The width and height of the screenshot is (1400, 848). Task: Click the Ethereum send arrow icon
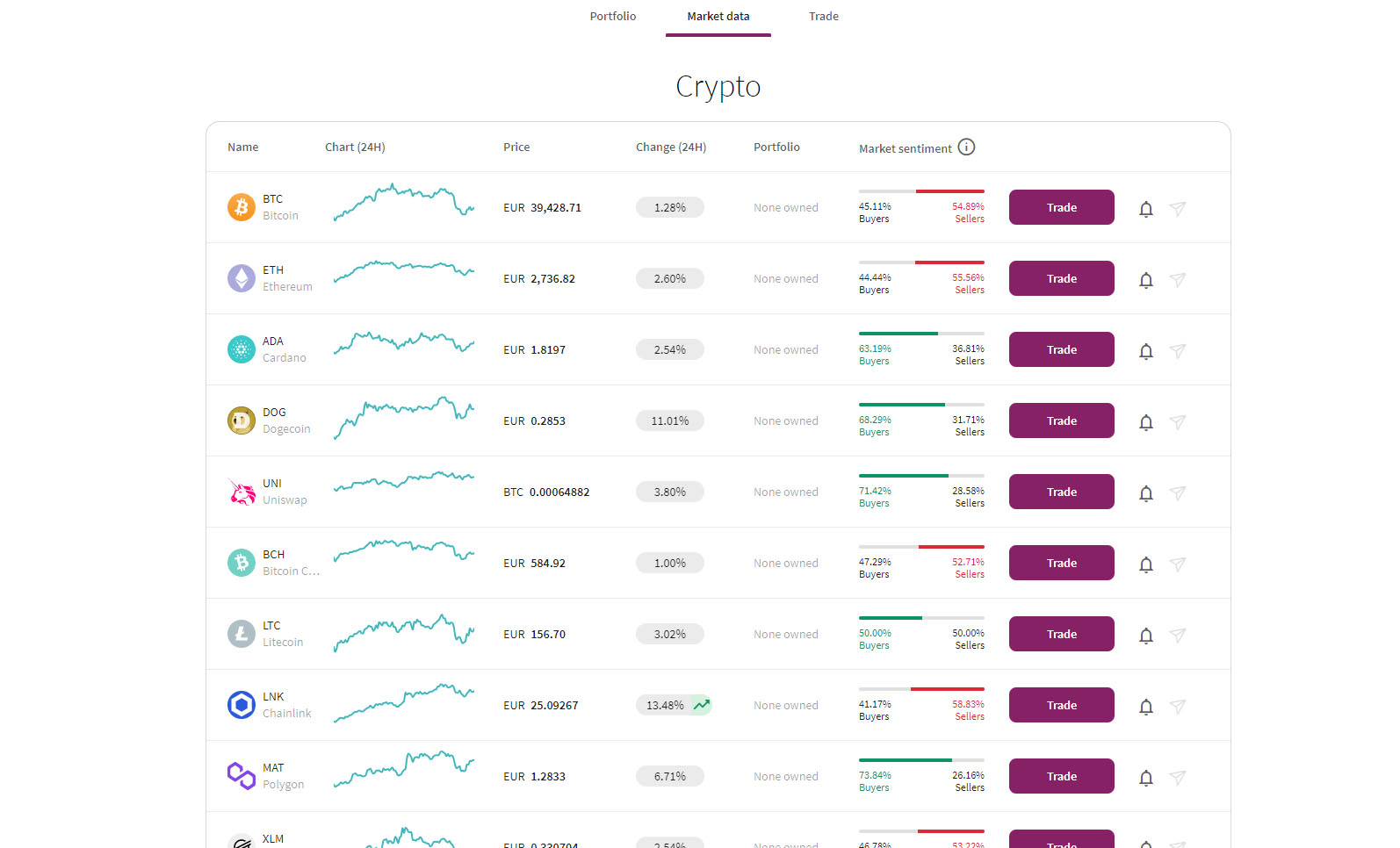pyautogui.click(x=1178, y=279)
